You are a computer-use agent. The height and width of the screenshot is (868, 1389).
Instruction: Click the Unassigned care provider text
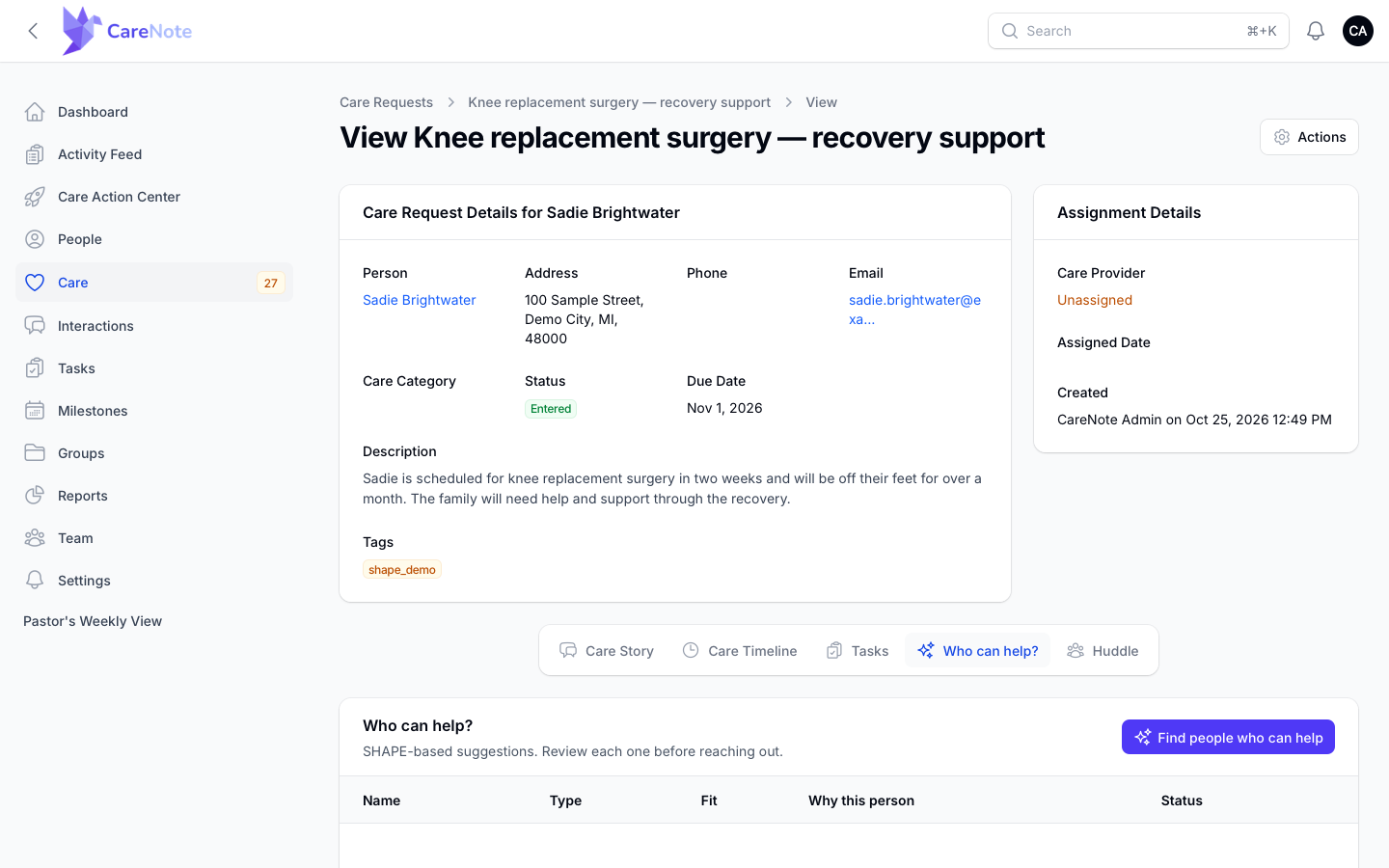pyautogui.click(x=1095, y=300)
